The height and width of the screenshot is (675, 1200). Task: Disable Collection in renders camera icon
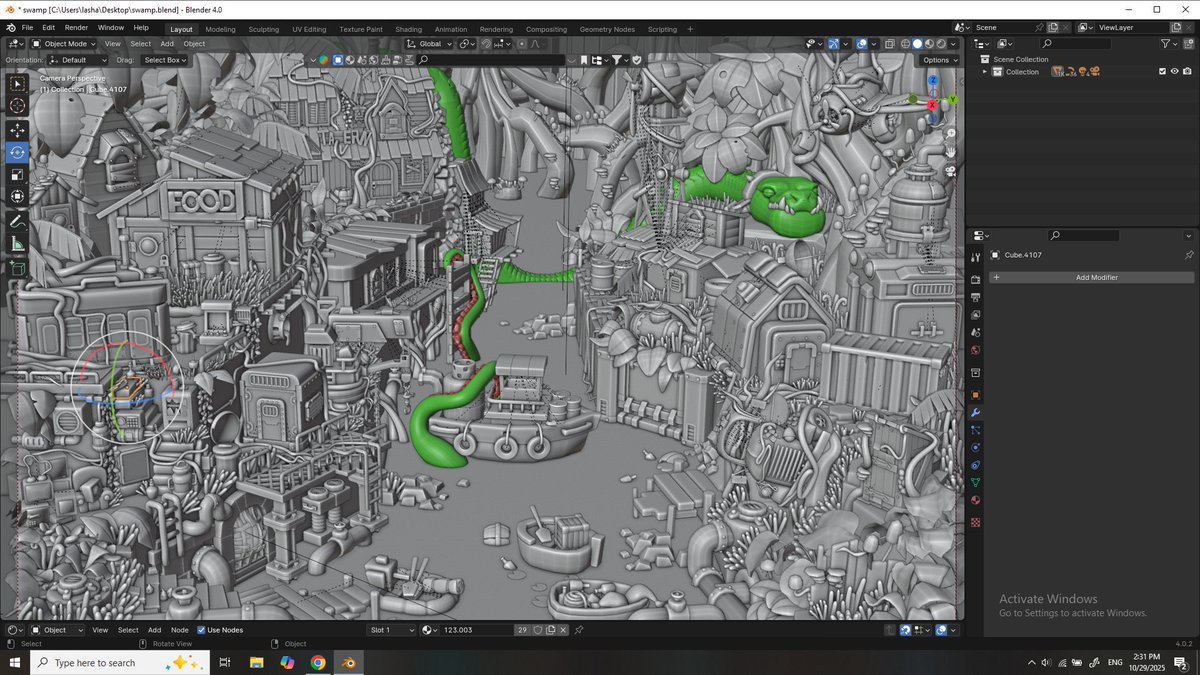point(1188,71)
